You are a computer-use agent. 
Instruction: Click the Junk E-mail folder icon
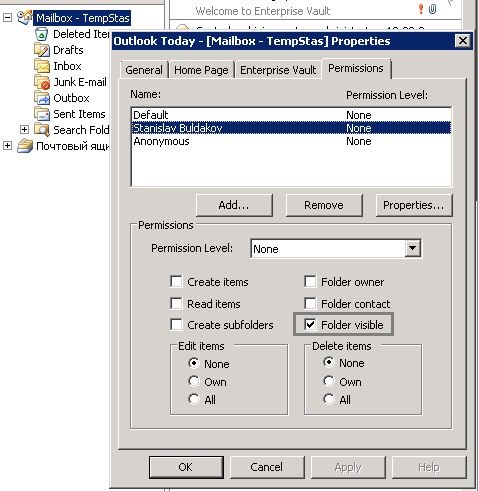click(x=42, y=82)
